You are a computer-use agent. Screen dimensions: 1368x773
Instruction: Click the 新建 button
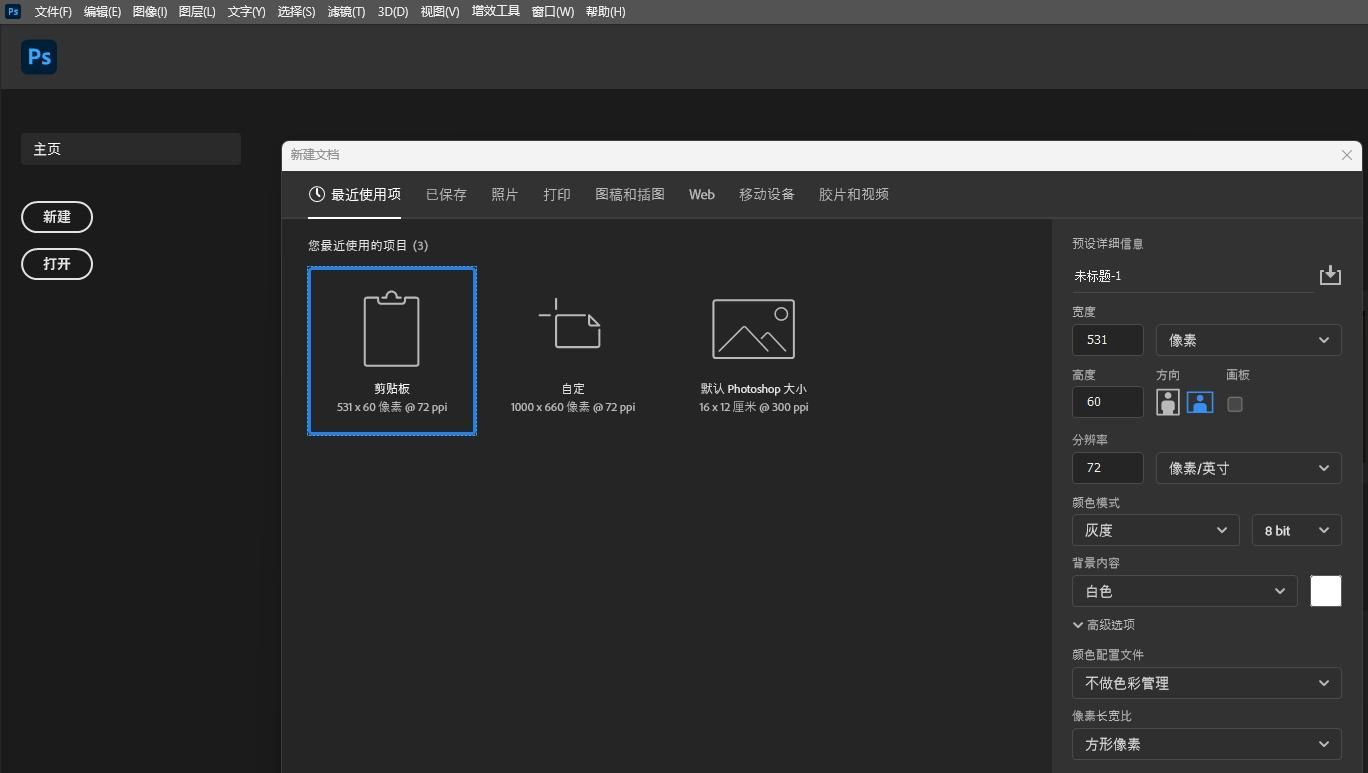pos(57,217)
